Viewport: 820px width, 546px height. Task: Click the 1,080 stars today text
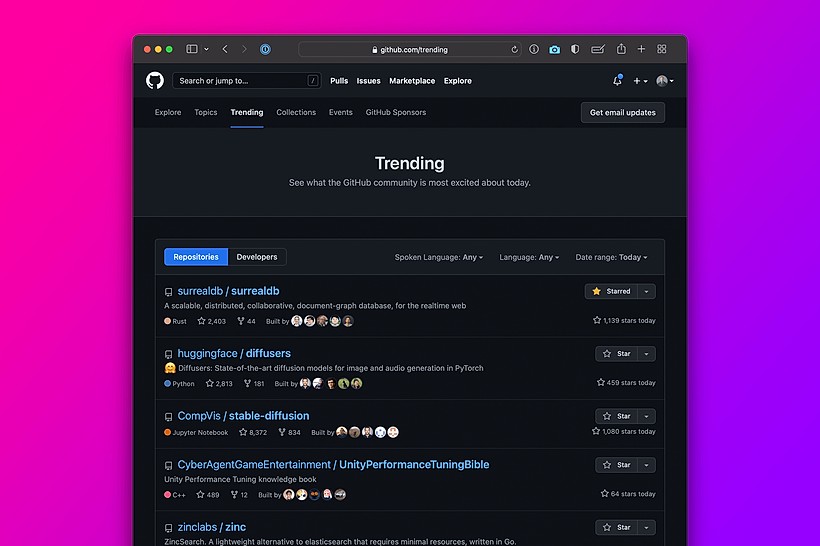pyautogui.click(x=623, y=431)
